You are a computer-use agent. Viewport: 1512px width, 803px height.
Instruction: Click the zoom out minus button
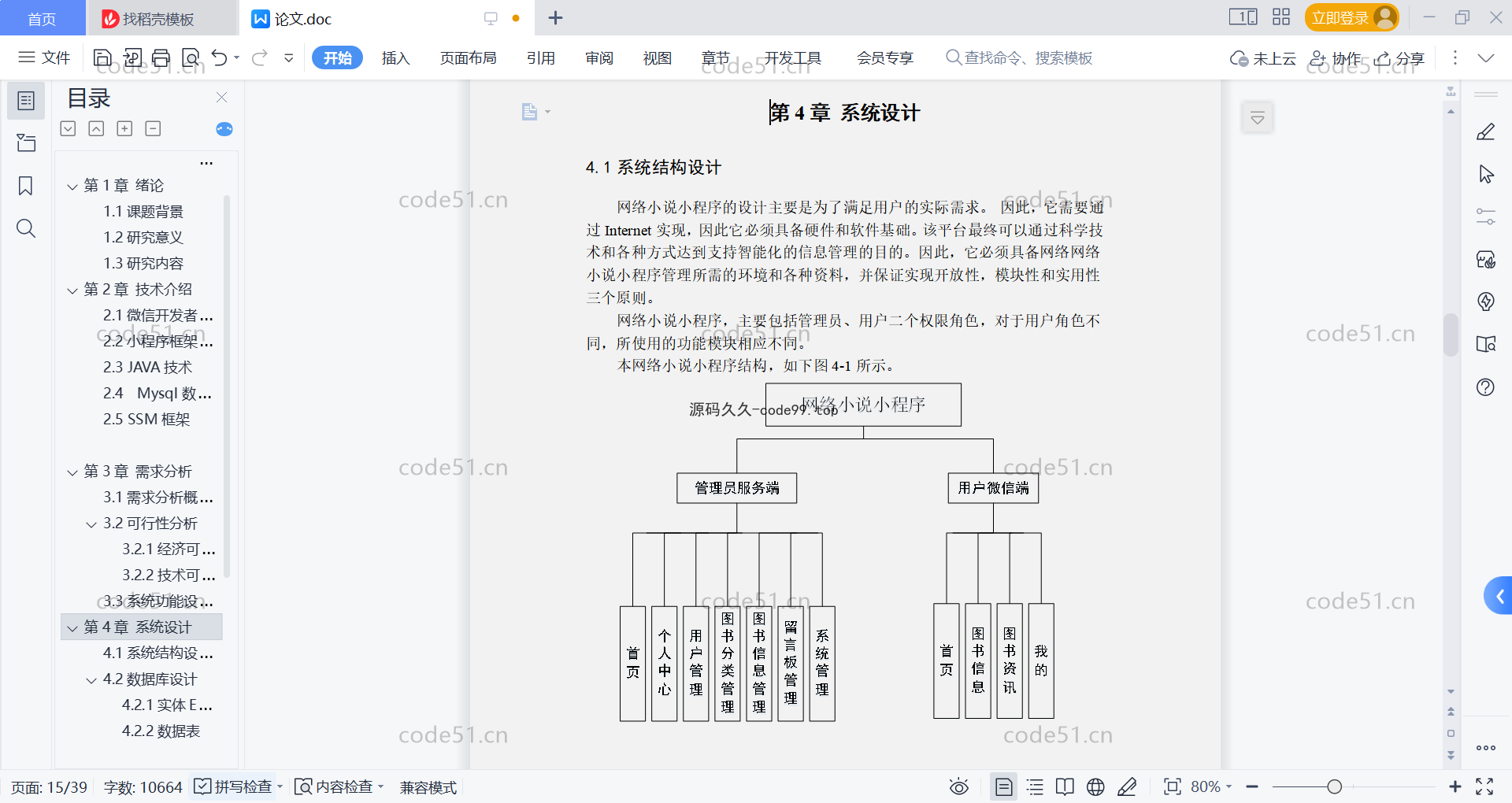pyautogui.click(x=1252, y=786)
